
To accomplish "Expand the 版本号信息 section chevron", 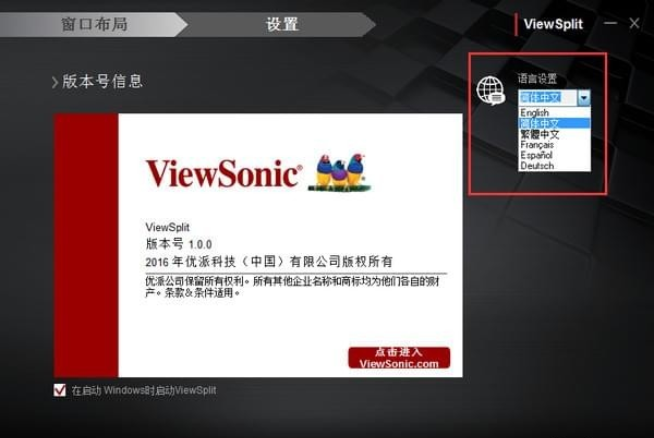I will [x=55, y=82].
